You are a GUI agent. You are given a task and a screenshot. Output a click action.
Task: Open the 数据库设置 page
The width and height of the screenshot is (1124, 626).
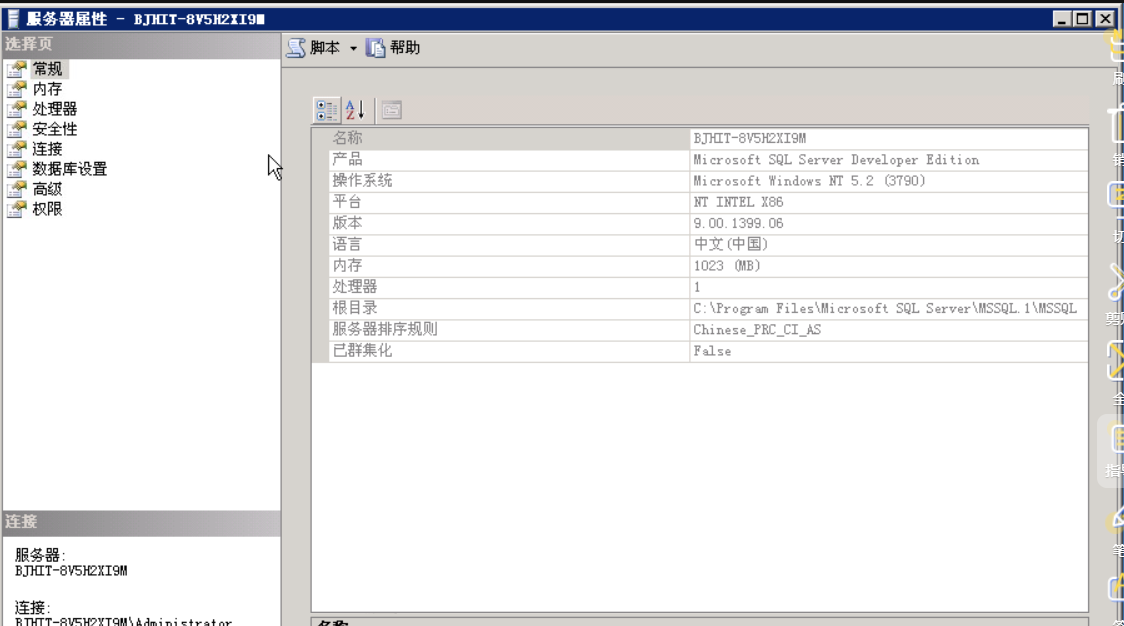click(x=70, y=169)
